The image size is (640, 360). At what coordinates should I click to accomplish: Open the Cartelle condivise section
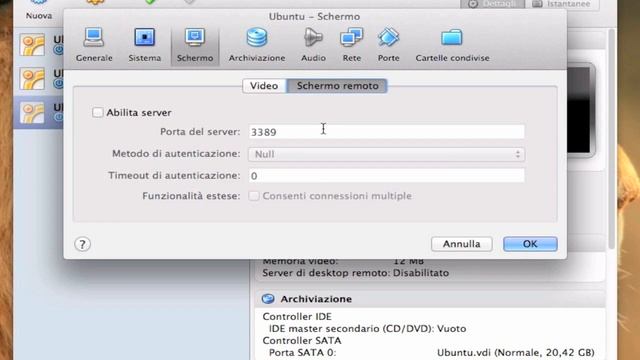point(452,45)
